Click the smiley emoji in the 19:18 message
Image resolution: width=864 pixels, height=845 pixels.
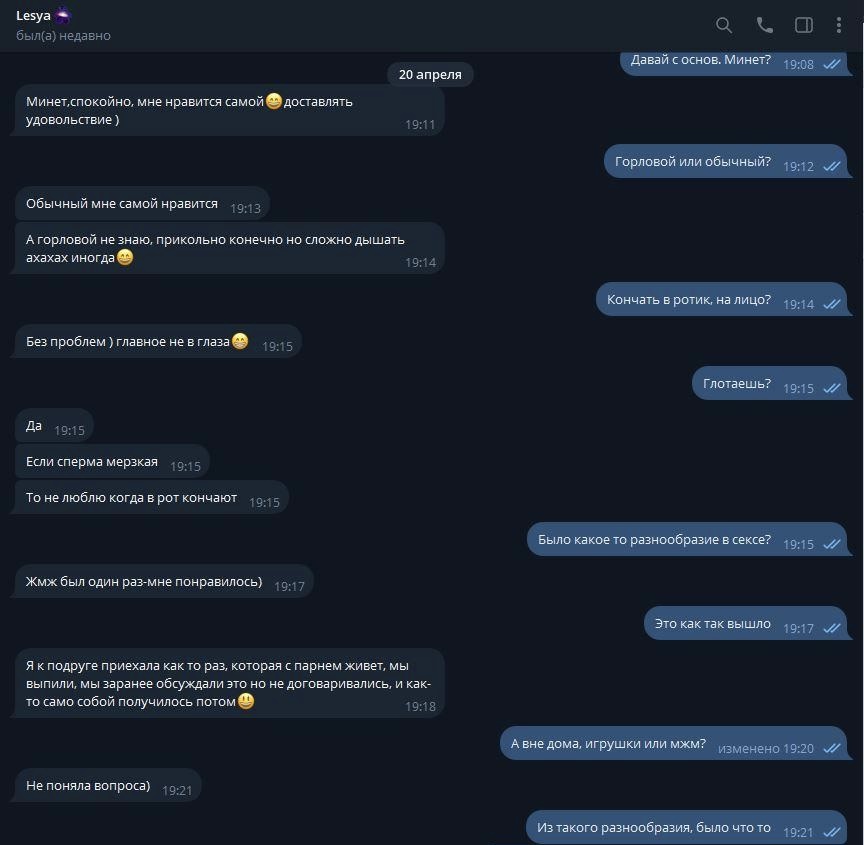(246, 701)
